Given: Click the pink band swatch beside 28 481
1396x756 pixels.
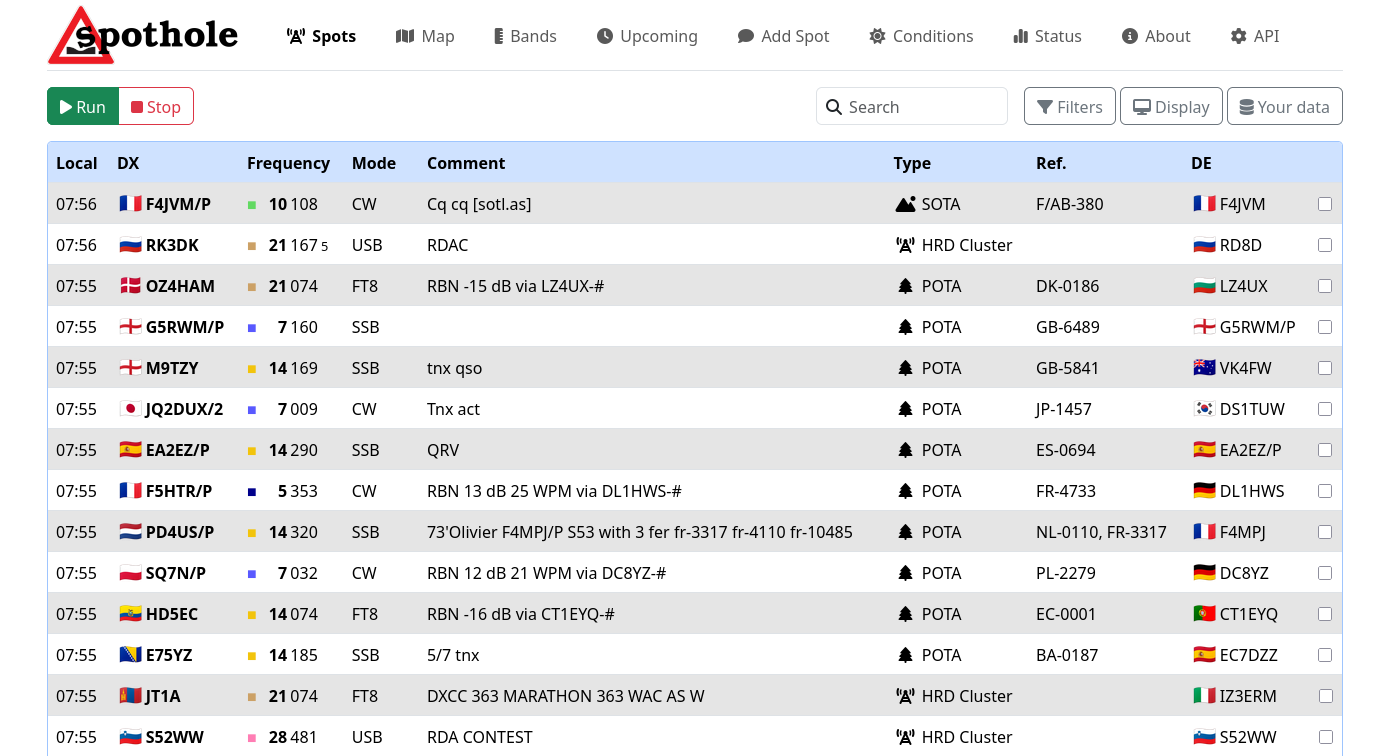Looking at the screenshot, I should click(x=252, y=738).
